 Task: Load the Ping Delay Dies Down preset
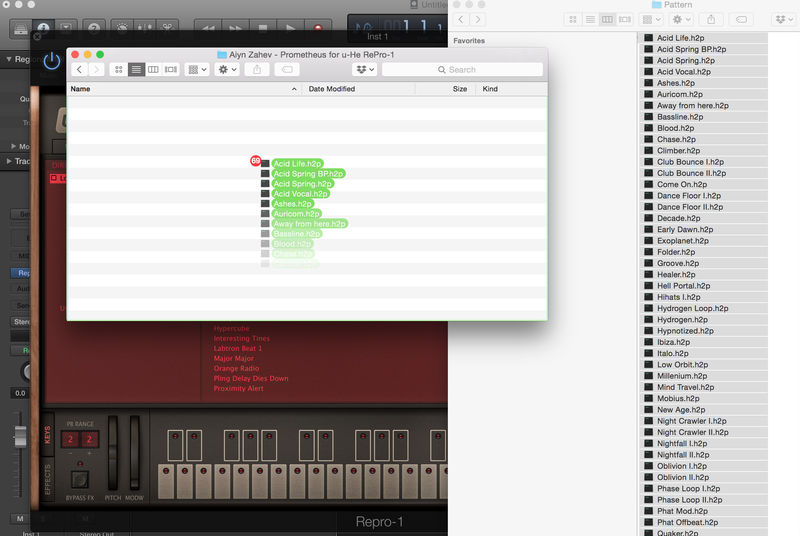(x=251, y=378)
